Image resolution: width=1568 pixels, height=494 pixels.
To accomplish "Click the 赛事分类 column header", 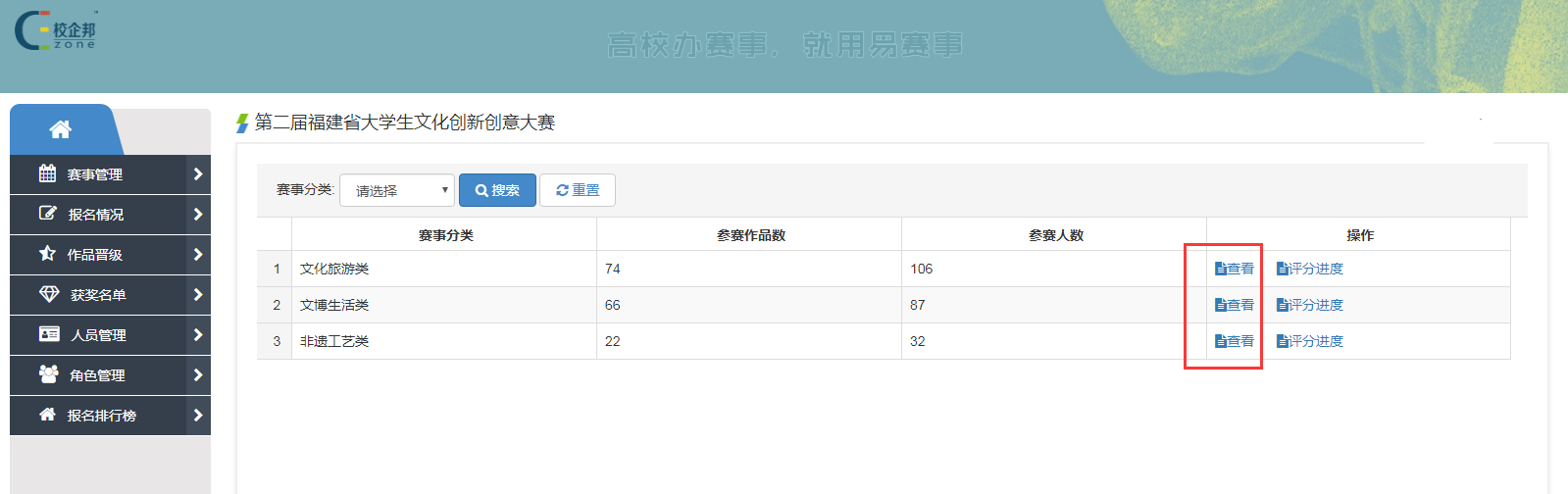I will [x=445, y=235].
